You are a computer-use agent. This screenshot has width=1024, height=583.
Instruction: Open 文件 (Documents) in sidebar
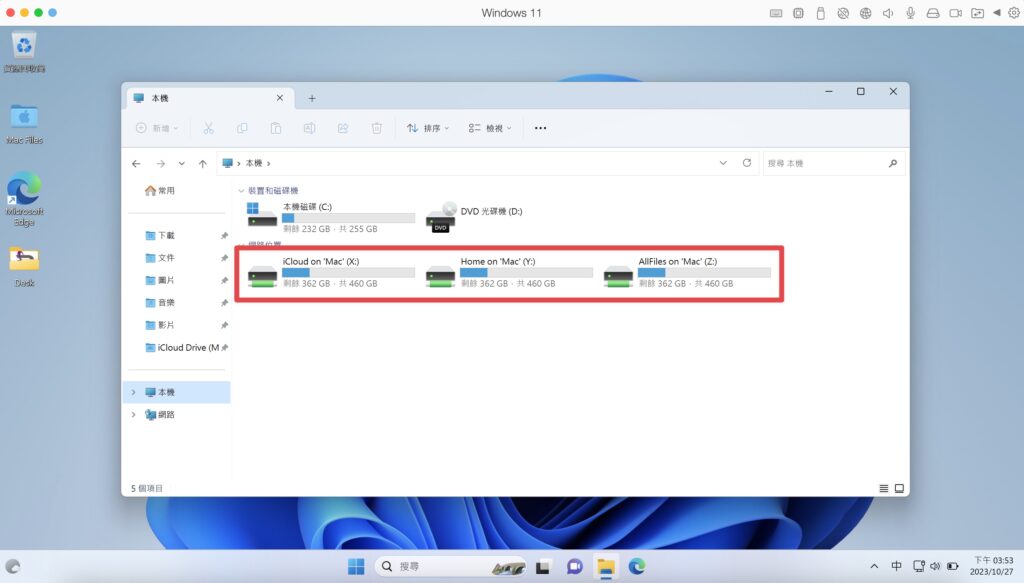(159, 258)
